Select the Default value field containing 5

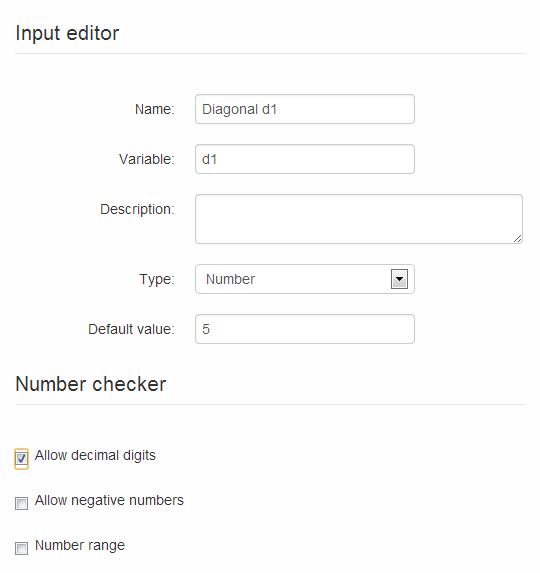click(305, 329)
